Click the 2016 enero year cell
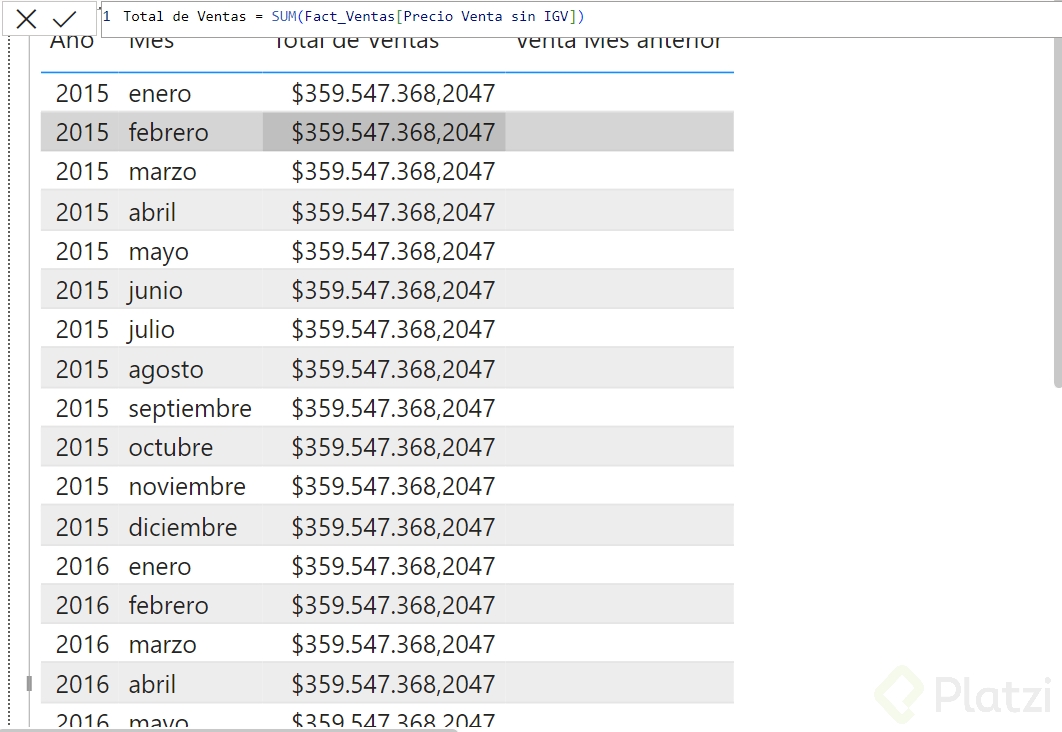 coord(82,567)
